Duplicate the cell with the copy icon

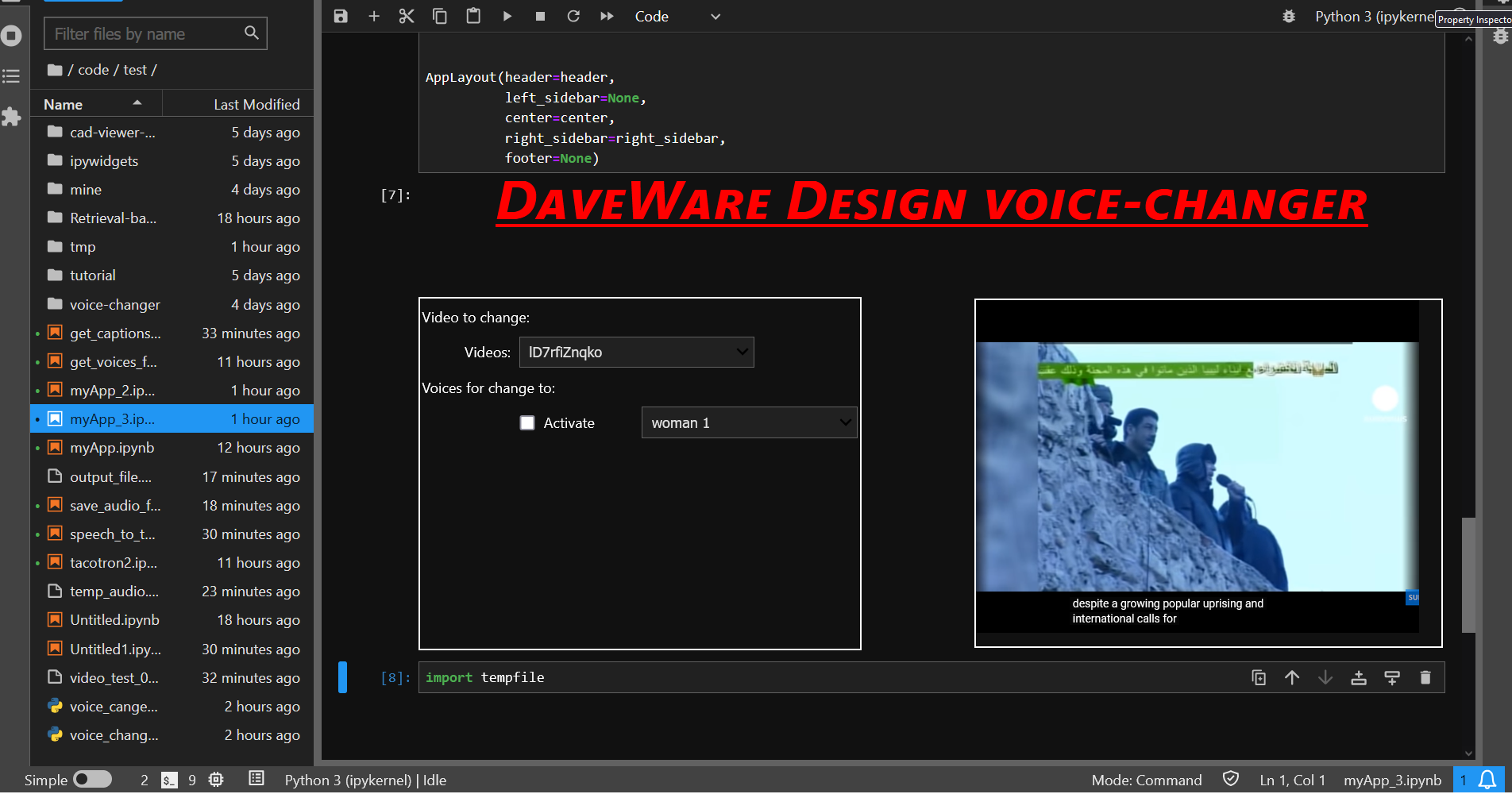tap(1259, 677)
